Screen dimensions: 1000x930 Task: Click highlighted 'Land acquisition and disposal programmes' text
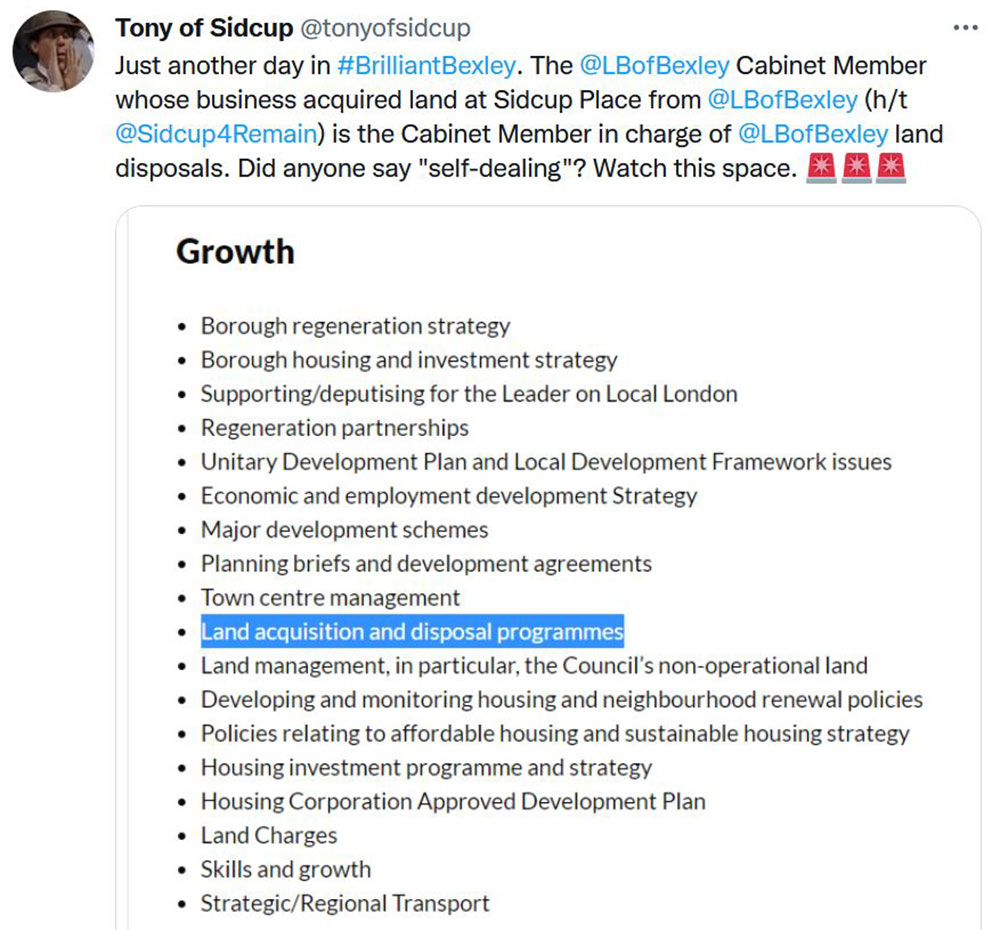point(412,632)
